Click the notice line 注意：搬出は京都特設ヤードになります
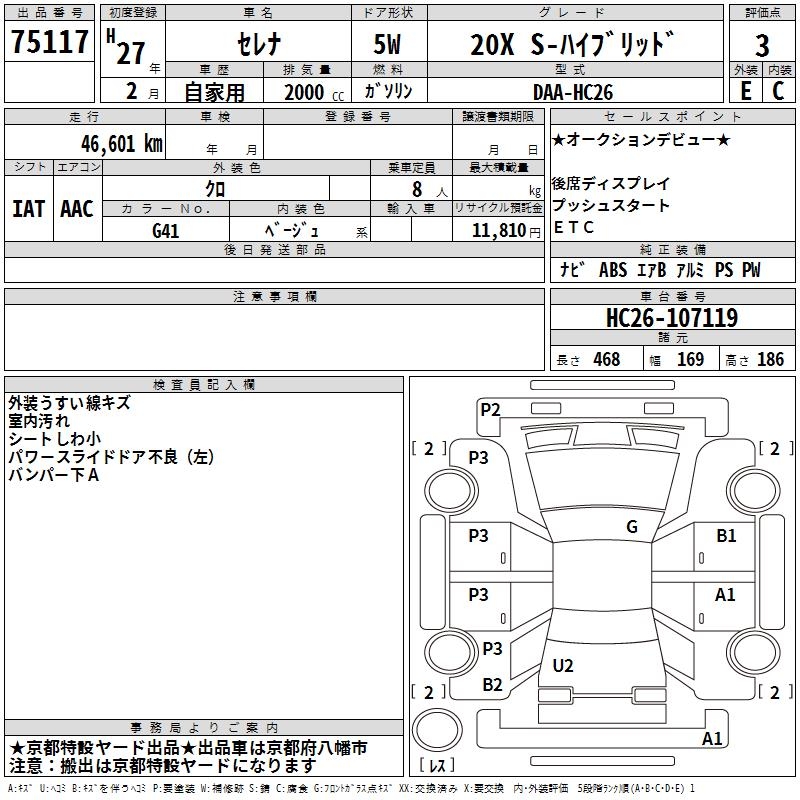This screenshot has width=800, height=800. tap(163, 766)
